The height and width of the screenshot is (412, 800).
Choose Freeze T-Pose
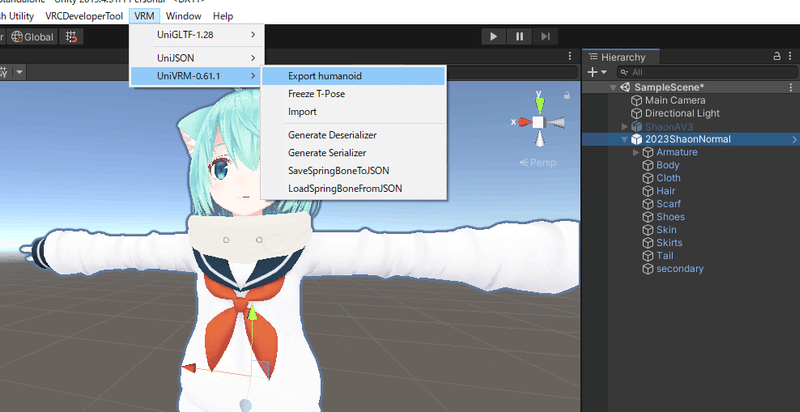pos(354,94)
